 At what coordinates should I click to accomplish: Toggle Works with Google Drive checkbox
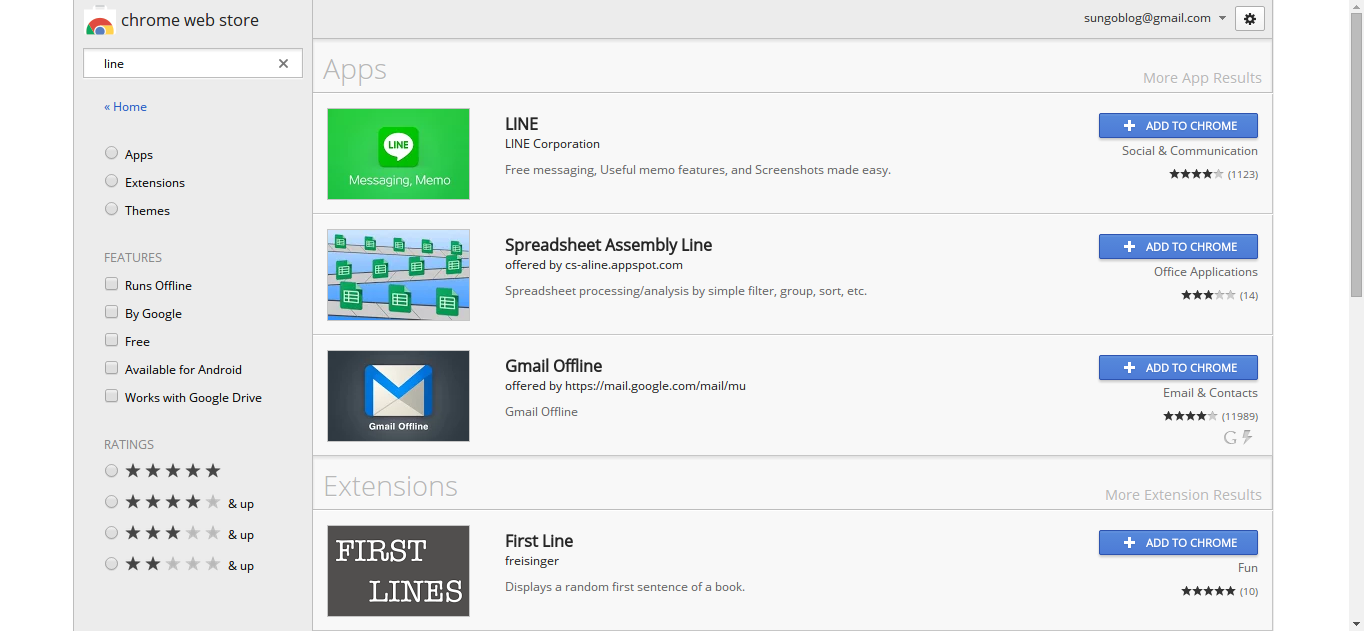click(111, 396)
